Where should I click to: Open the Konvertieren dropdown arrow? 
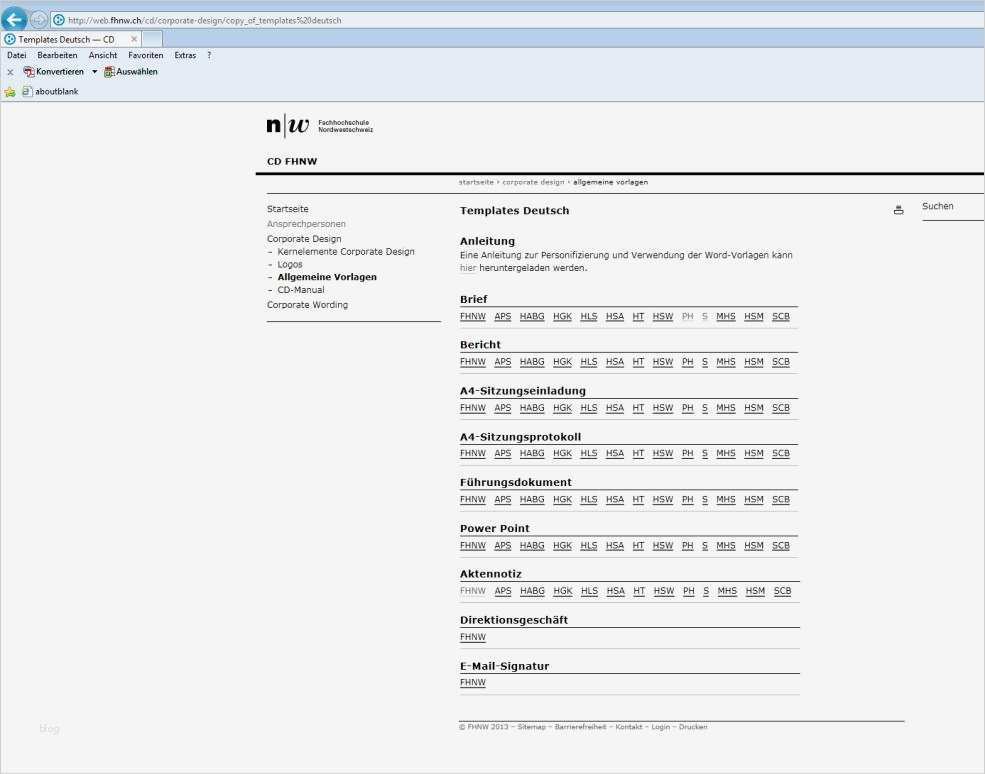point(94,72)
